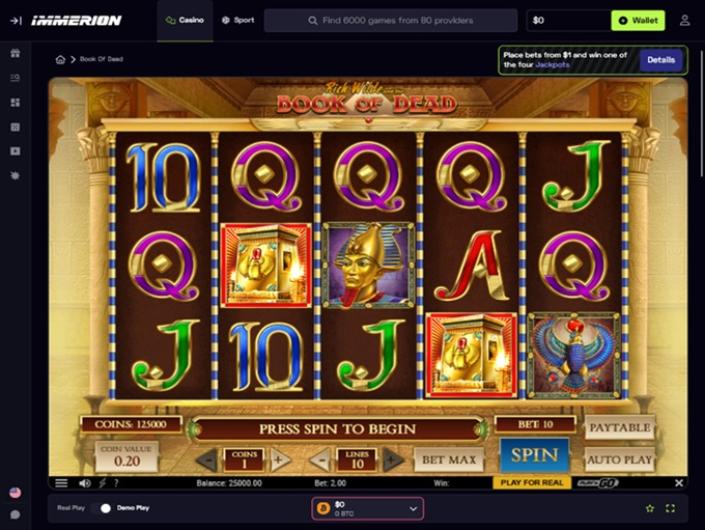Open the PAYTABLE button
Viewport: 705px width, 530px height.
tap(620, 428)
